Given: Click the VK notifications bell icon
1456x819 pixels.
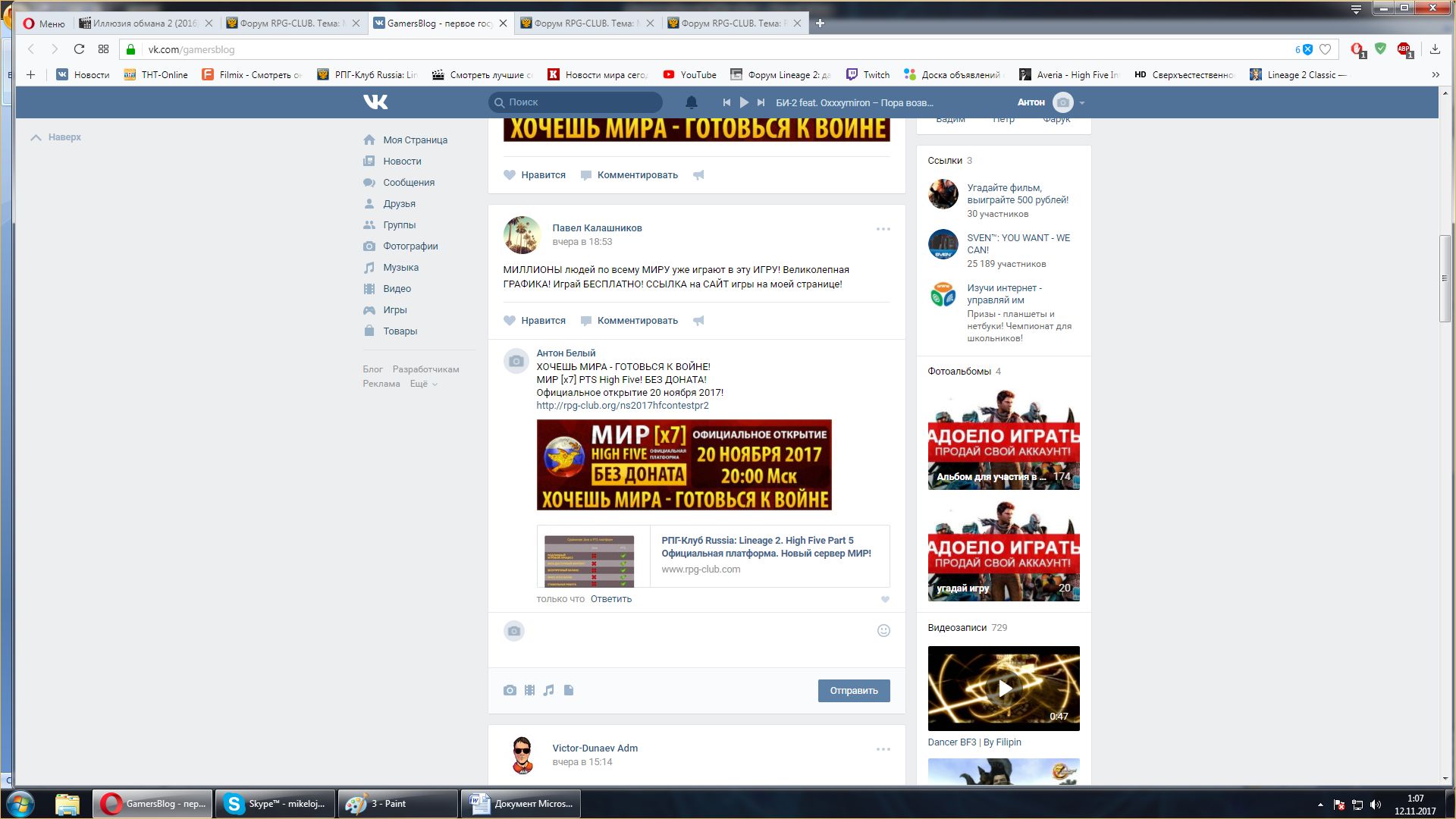Looking at the screenshot, I should (691, 102).
